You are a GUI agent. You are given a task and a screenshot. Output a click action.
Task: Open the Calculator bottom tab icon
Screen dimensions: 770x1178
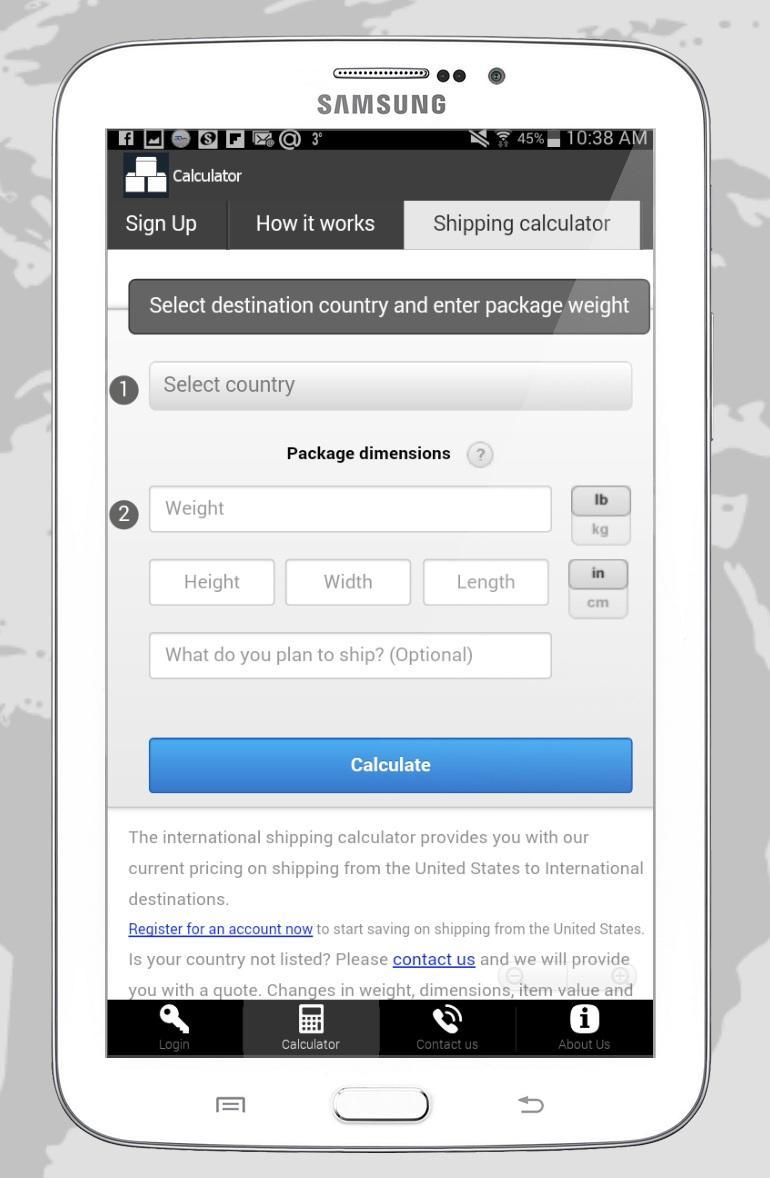(x=310, y=1020)
